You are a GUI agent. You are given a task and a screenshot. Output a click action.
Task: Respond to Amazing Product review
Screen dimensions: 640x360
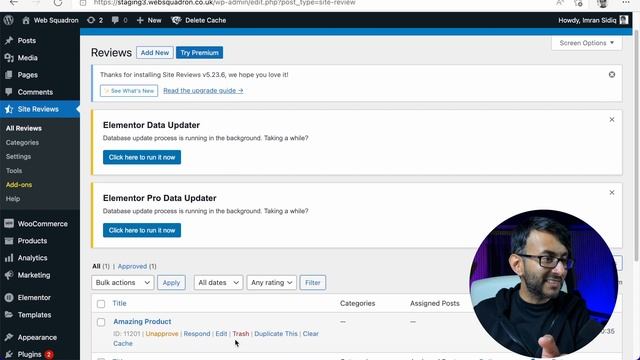click(x=197, y=333)
